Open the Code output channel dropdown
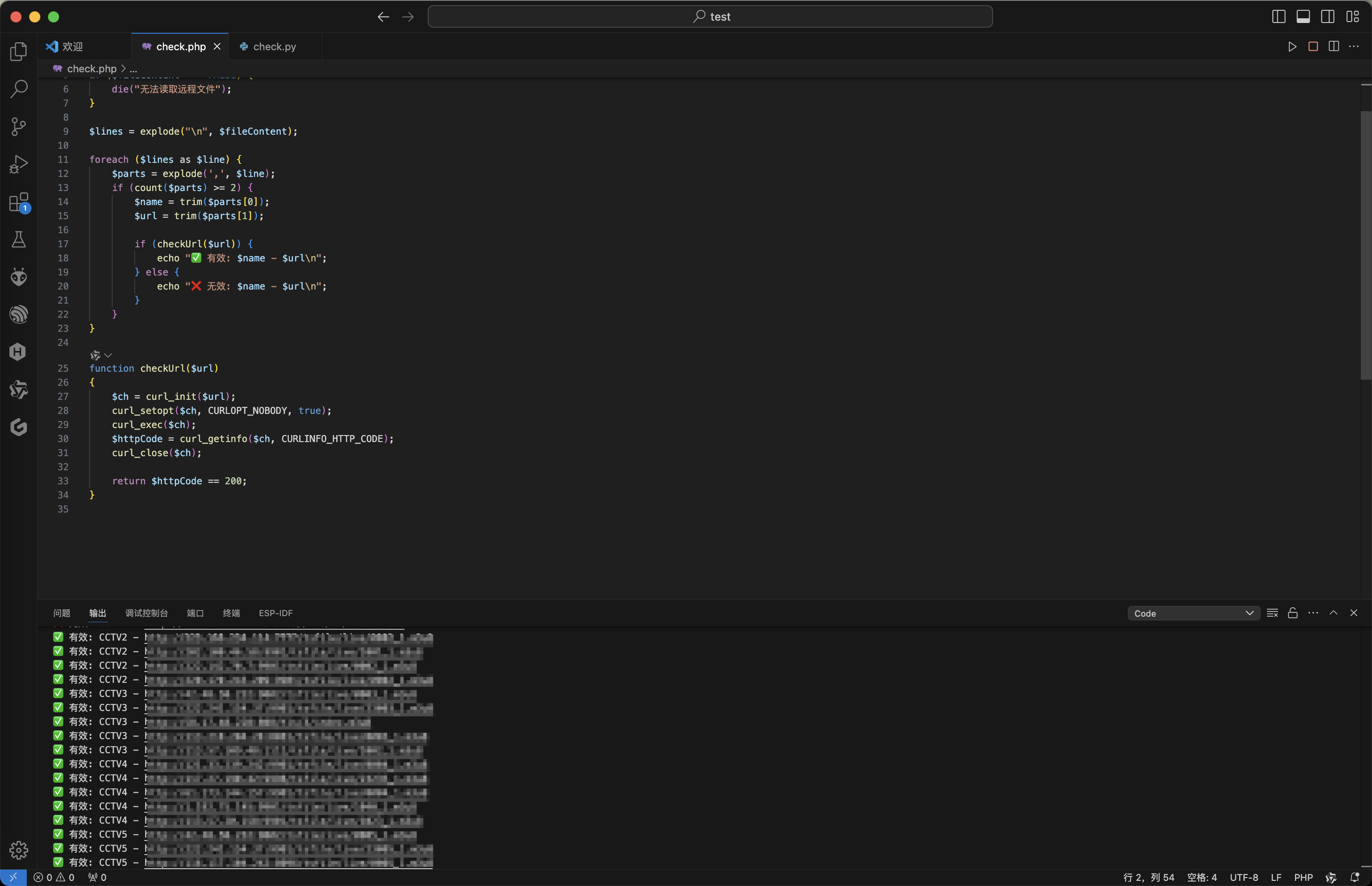 click(1194, 613)
